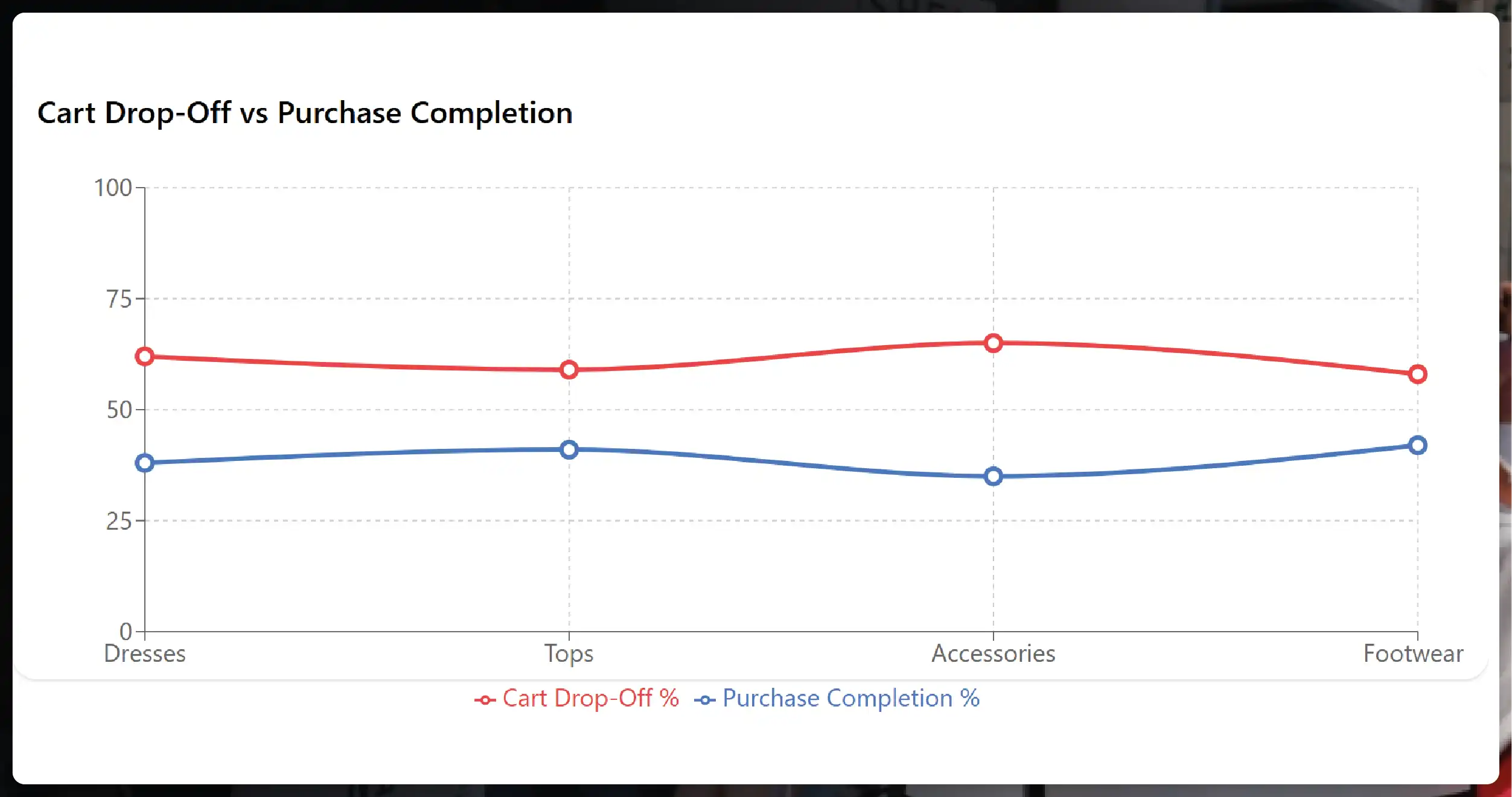Click the Accessories x-axis category label
Screen dimensions: 1512x797
(x=993, y=653)
